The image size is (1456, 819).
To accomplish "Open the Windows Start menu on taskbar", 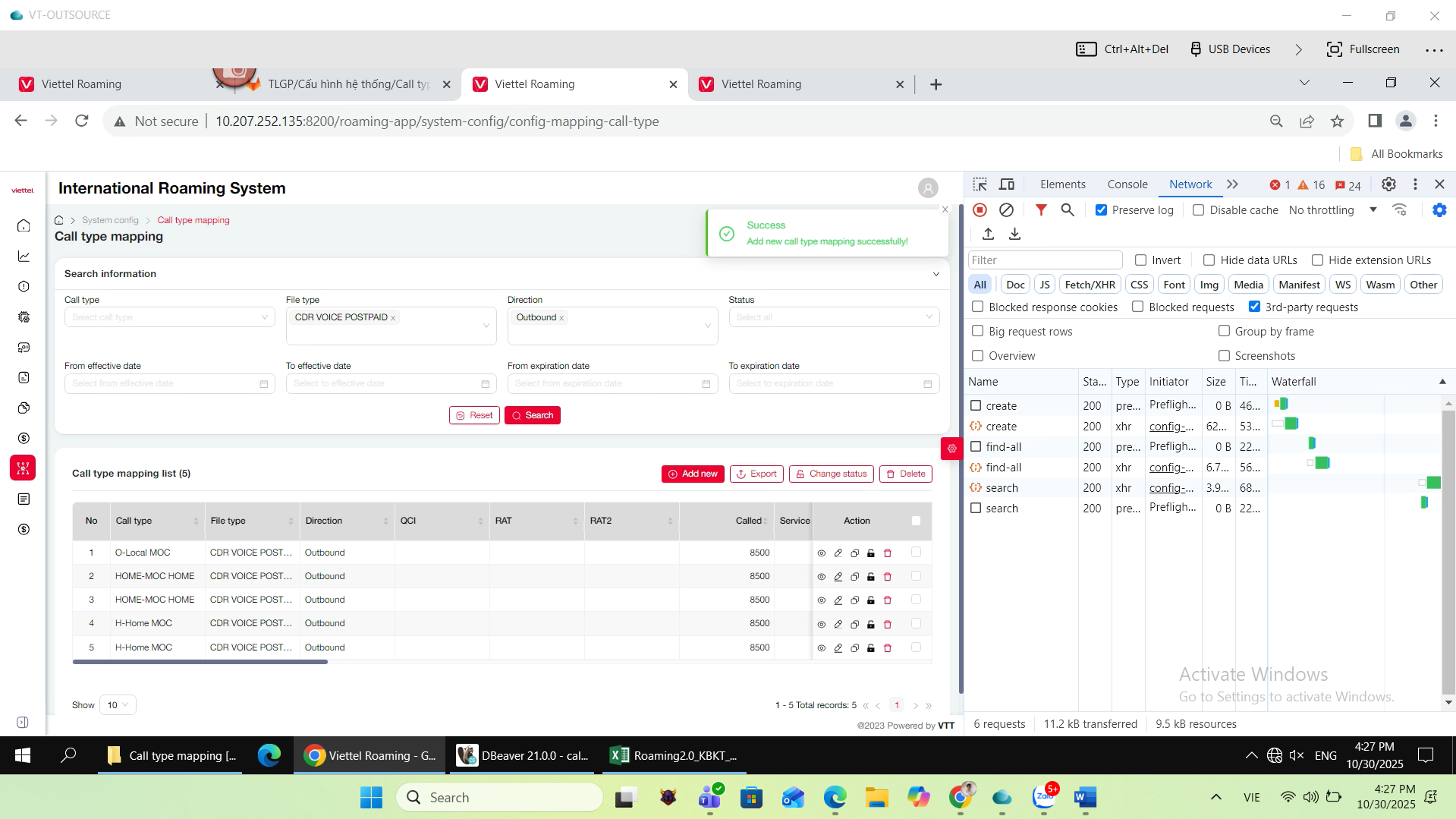I will [x=23, y=755].
